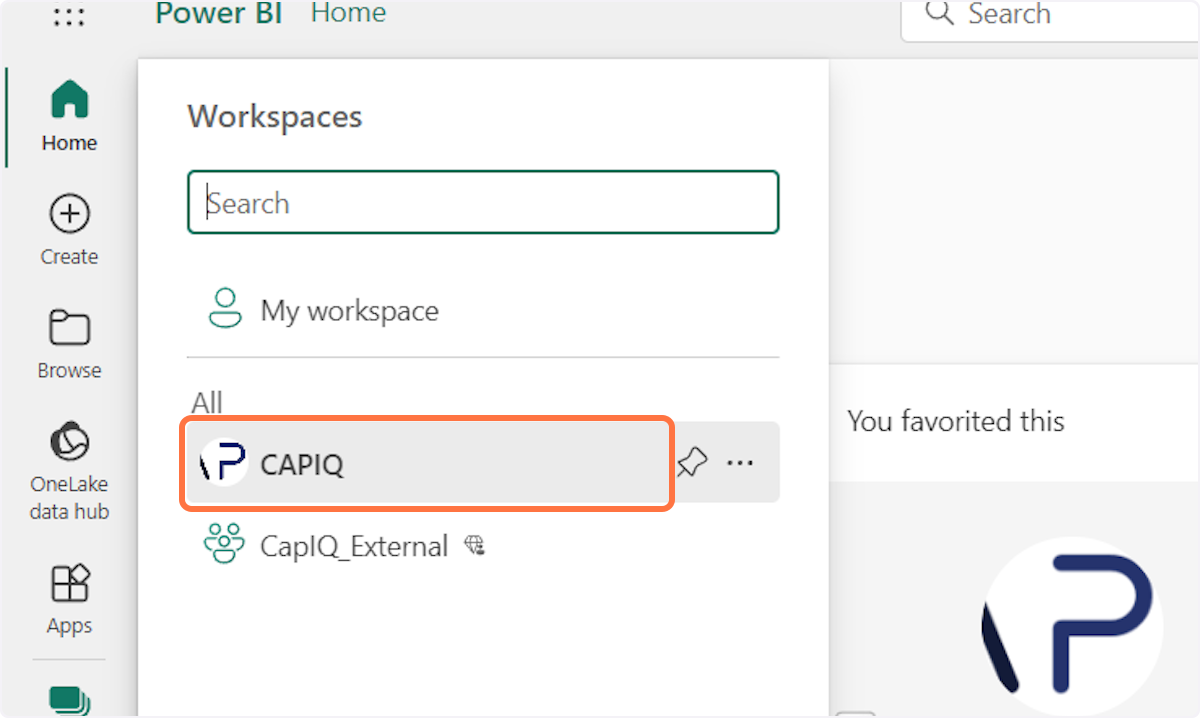The width and height of the screenshot is (1200, 718).
Task: Open more options for CAPIQ workspace
Action: point(740,463)
